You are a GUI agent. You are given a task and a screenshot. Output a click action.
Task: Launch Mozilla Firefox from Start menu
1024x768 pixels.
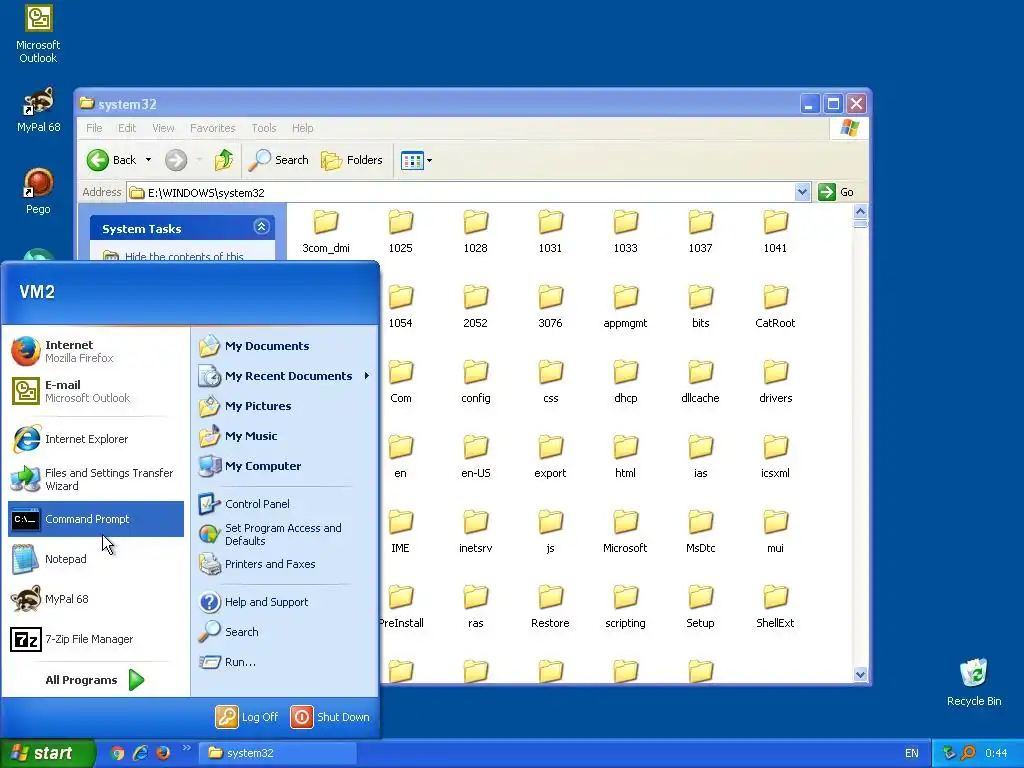tap(95, 351)
